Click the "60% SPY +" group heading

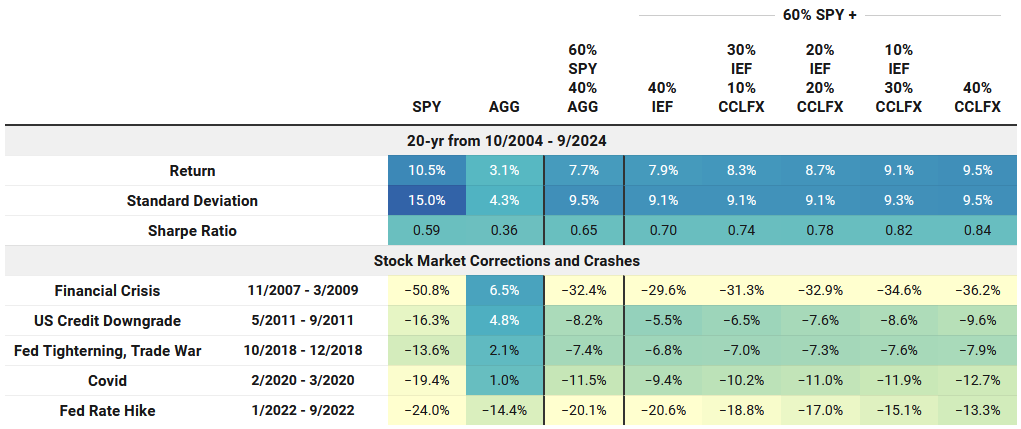[x=819, y=16]
